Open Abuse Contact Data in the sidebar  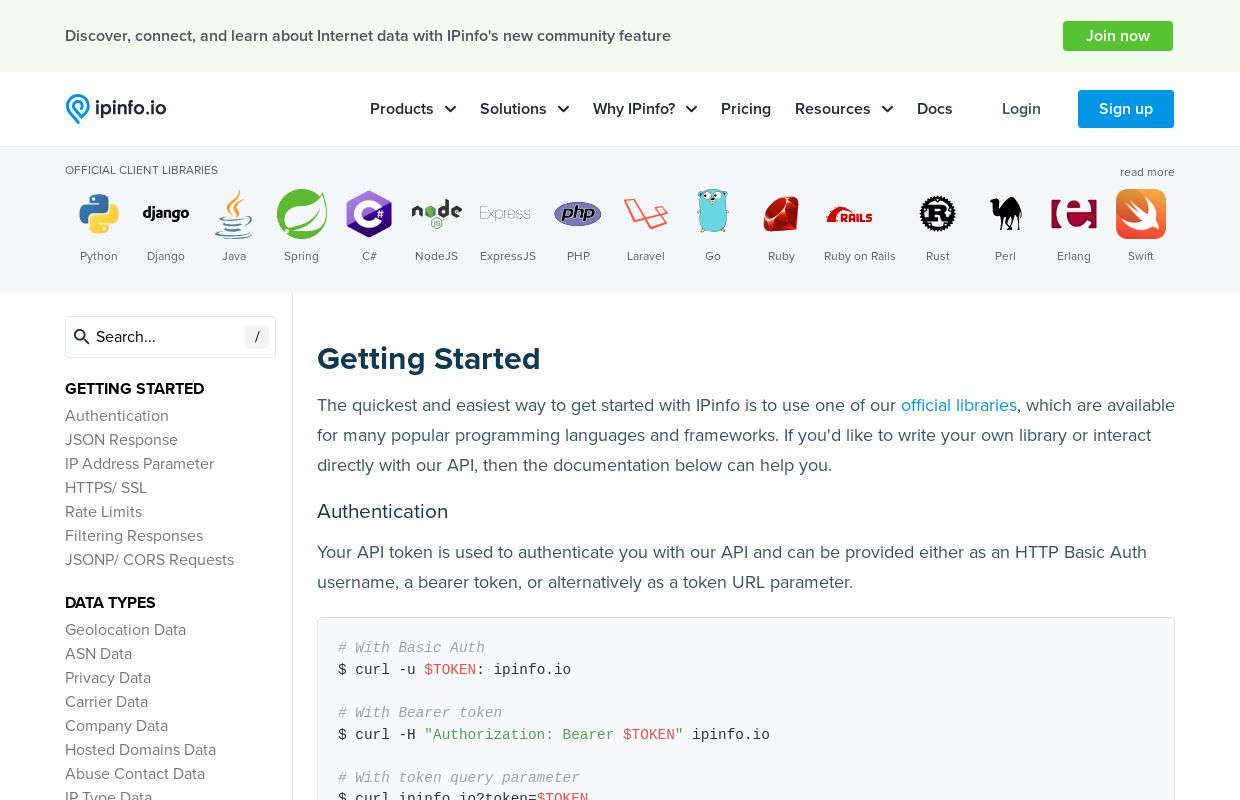135,774
